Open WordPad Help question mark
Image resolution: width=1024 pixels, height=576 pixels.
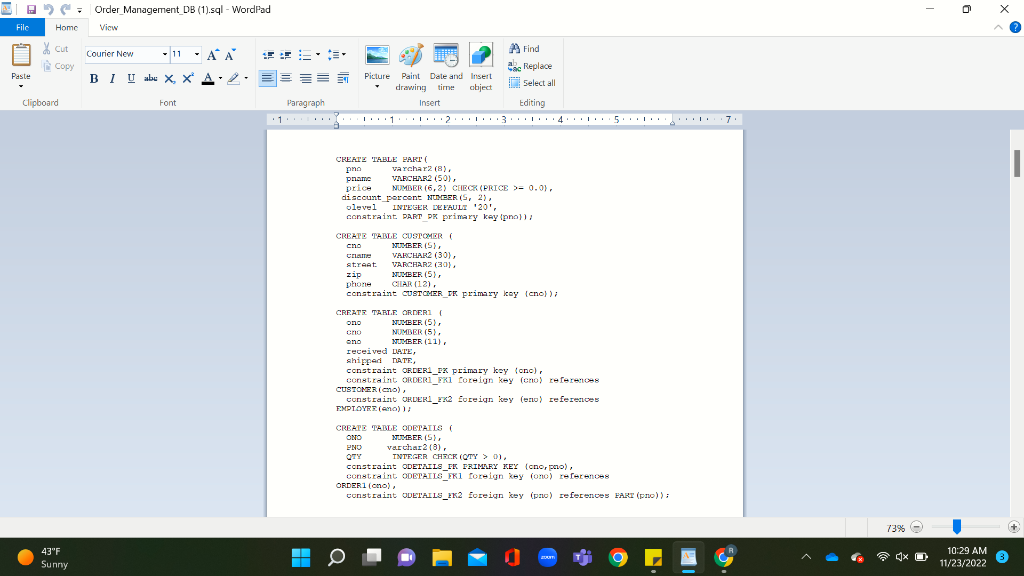pyautogui.click(x=1015, y=27)
